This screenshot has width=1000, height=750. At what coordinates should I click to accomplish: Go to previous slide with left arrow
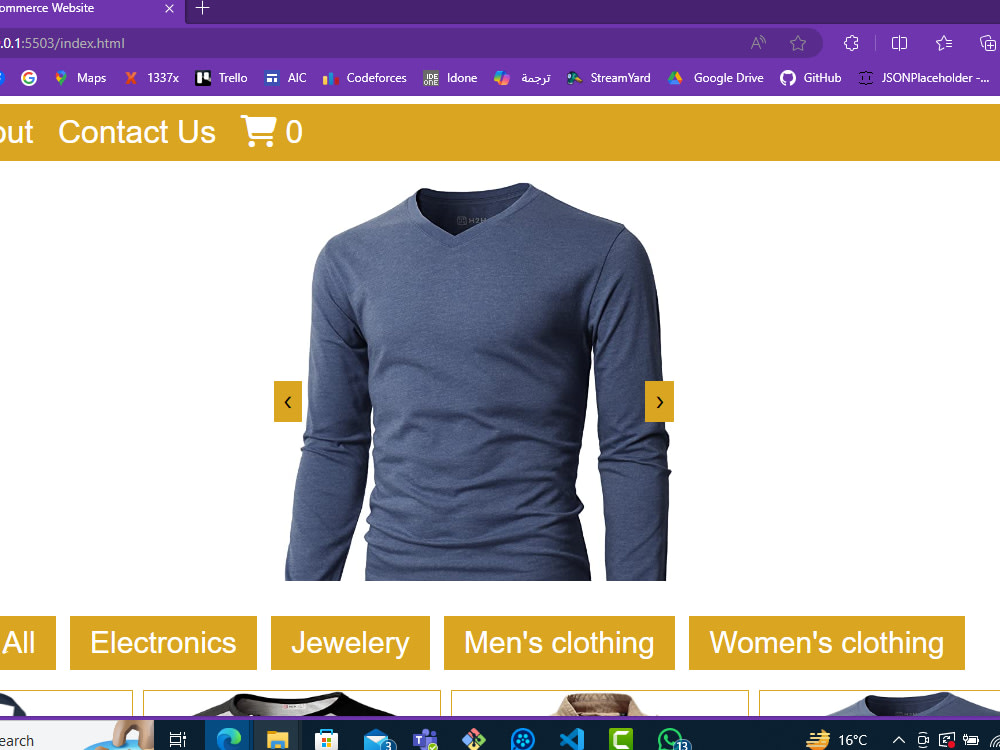pos(288,402)
